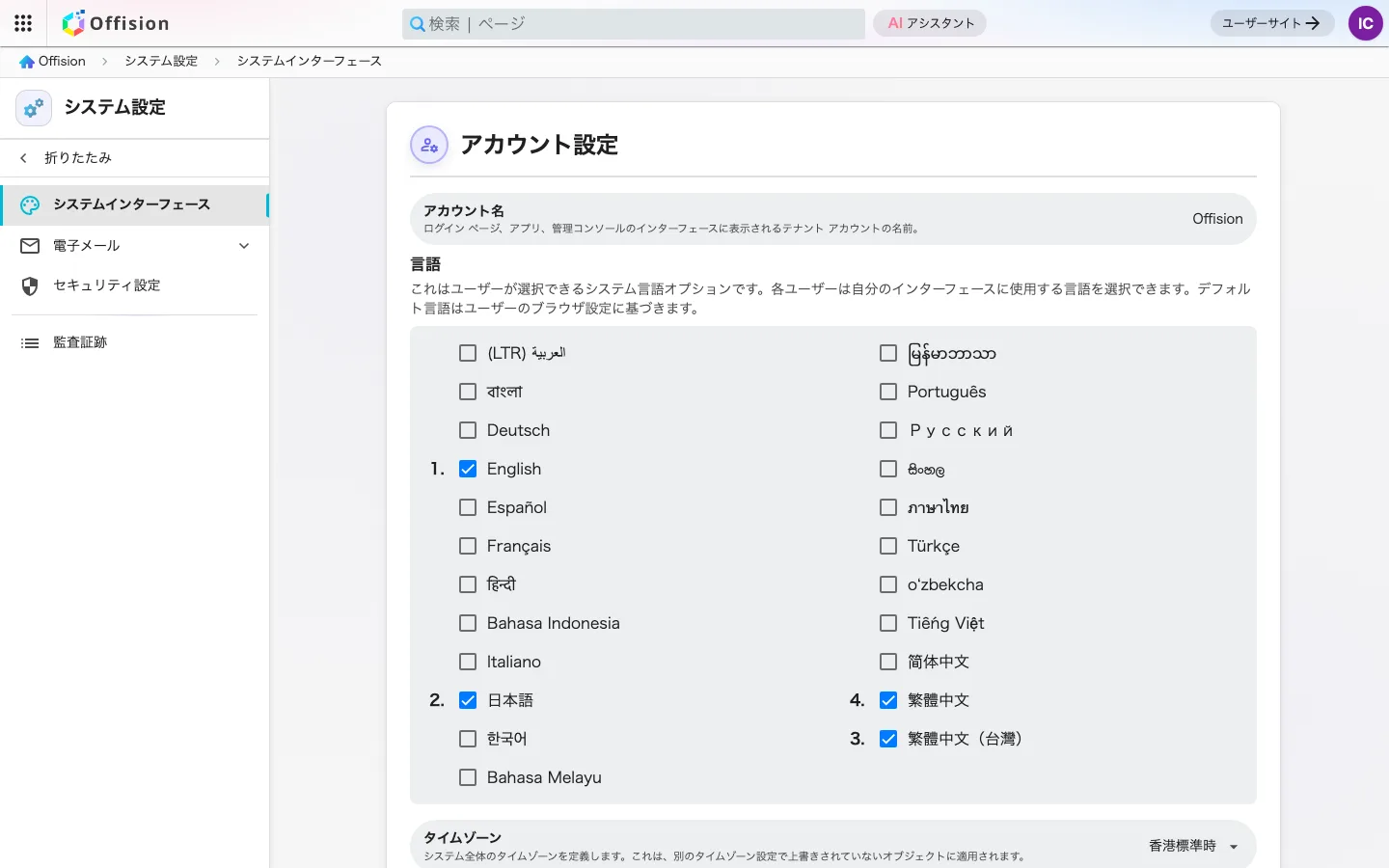Expand the 電子メール submenu chevron
Screen dimensions: 1389x868
point(244,246)
